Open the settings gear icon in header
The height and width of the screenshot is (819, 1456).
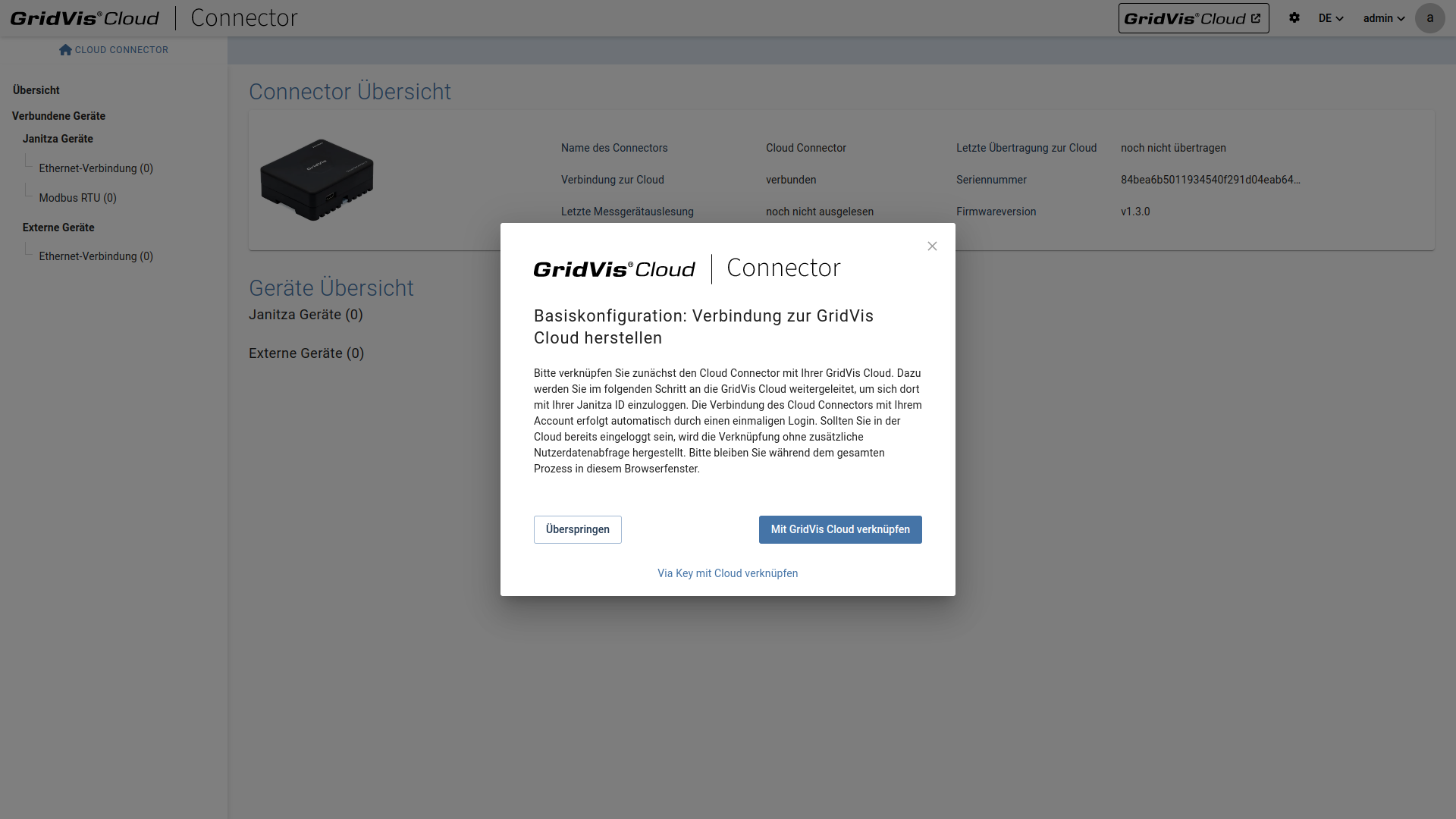[1294, 17]
